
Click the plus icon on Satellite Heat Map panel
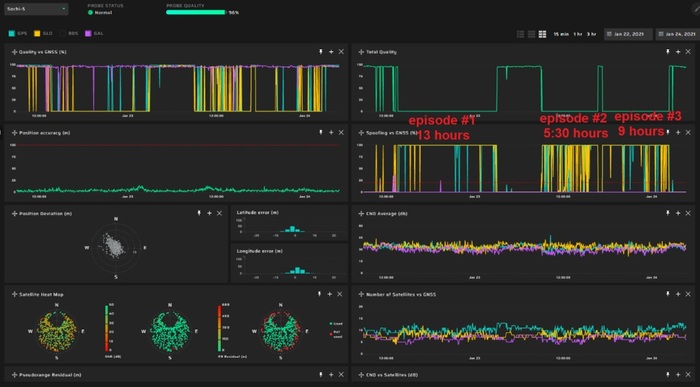pyautogui.click(x=329, y=294)
